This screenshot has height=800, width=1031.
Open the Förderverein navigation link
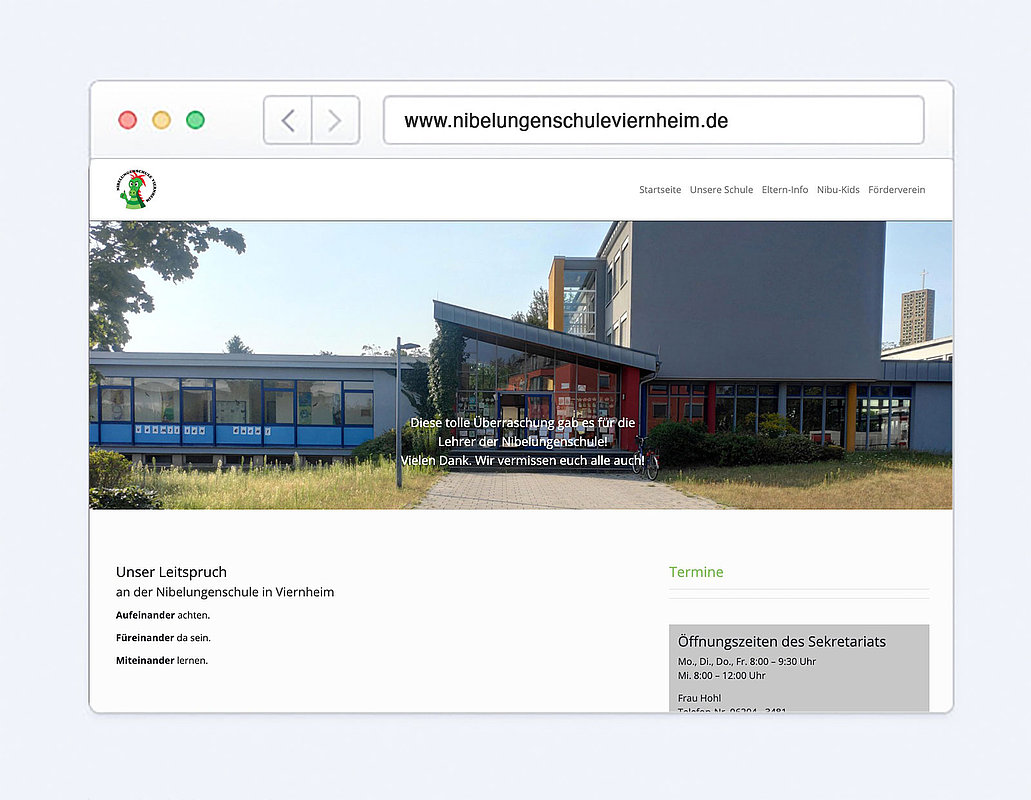(896, 190)
